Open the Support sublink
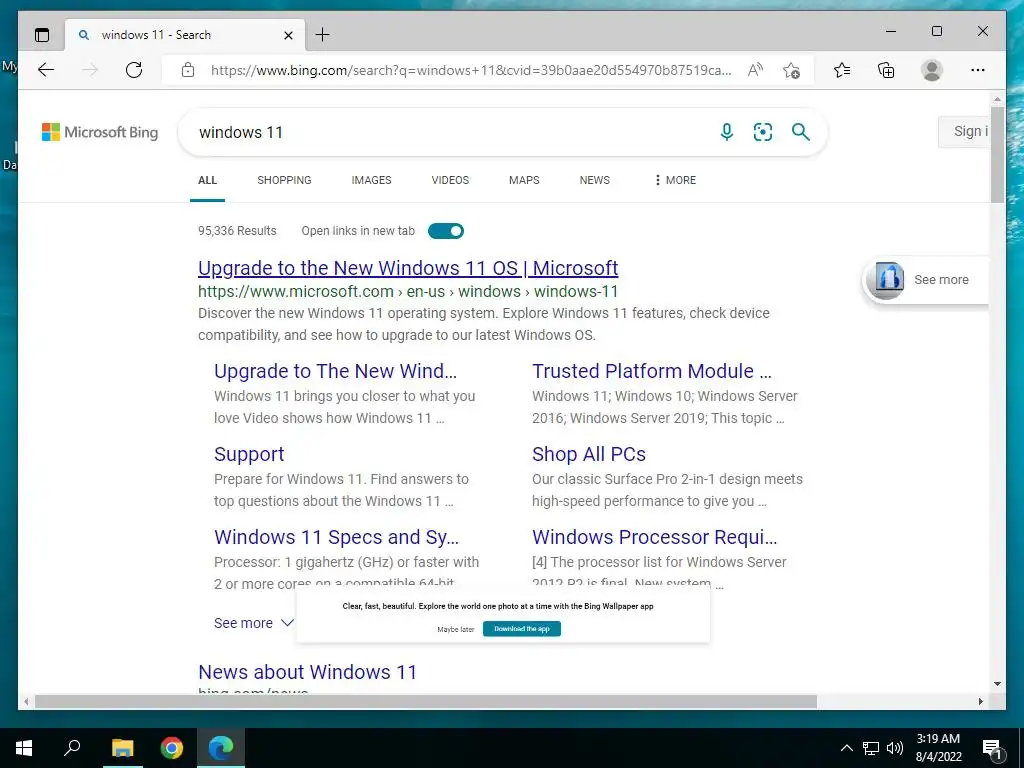The image size is (1024, 768). click(249, 454)
